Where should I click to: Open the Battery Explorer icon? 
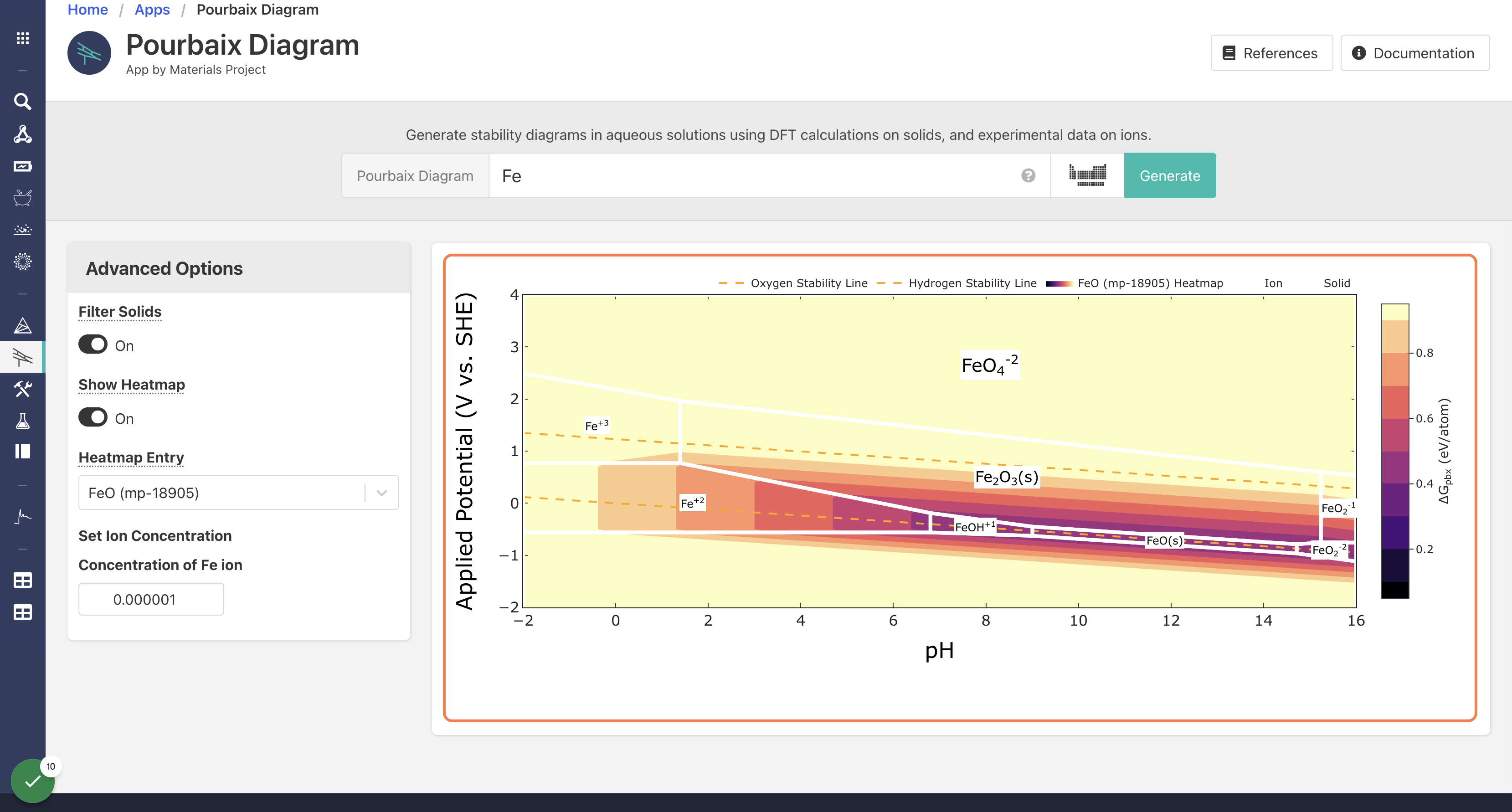click(22, 166)
